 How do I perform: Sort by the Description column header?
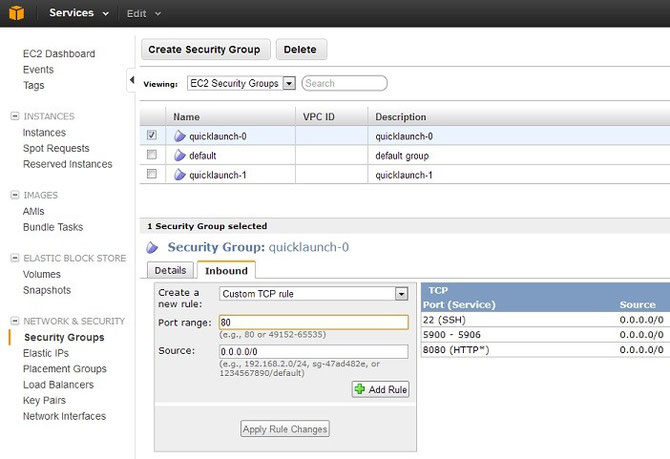pyautogui.click(x=519, y=117)
